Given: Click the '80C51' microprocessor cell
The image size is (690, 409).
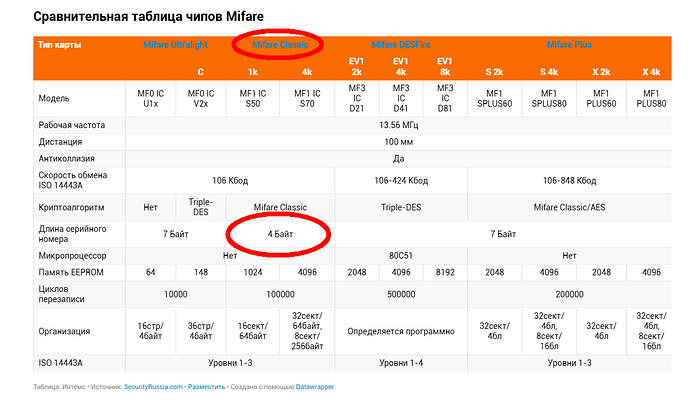Looking at the screenshot, I should click(401, 256).
